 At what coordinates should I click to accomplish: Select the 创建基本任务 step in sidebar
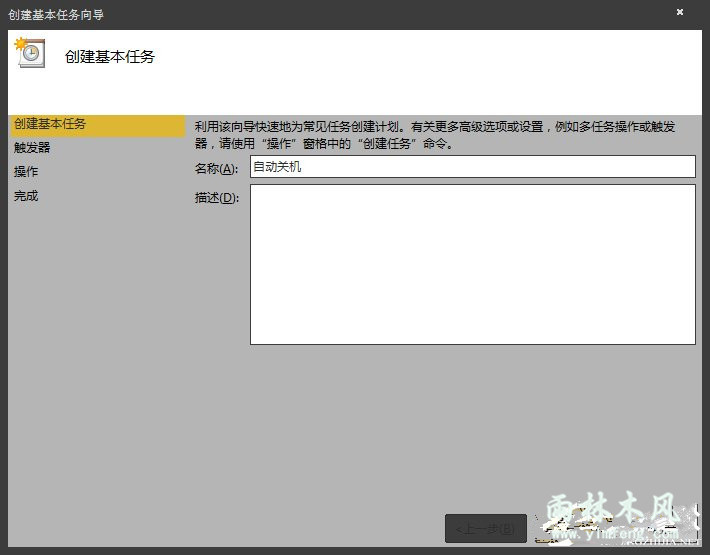(x=96, y=125)
